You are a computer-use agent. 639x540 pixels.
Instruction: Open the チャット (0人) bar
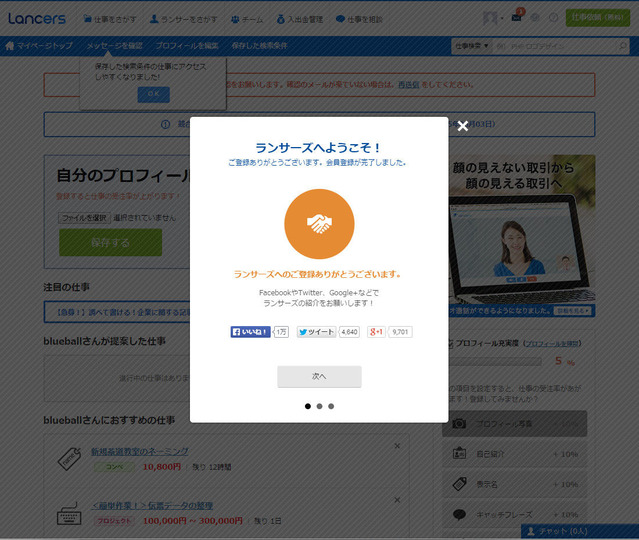pos(580,531)
